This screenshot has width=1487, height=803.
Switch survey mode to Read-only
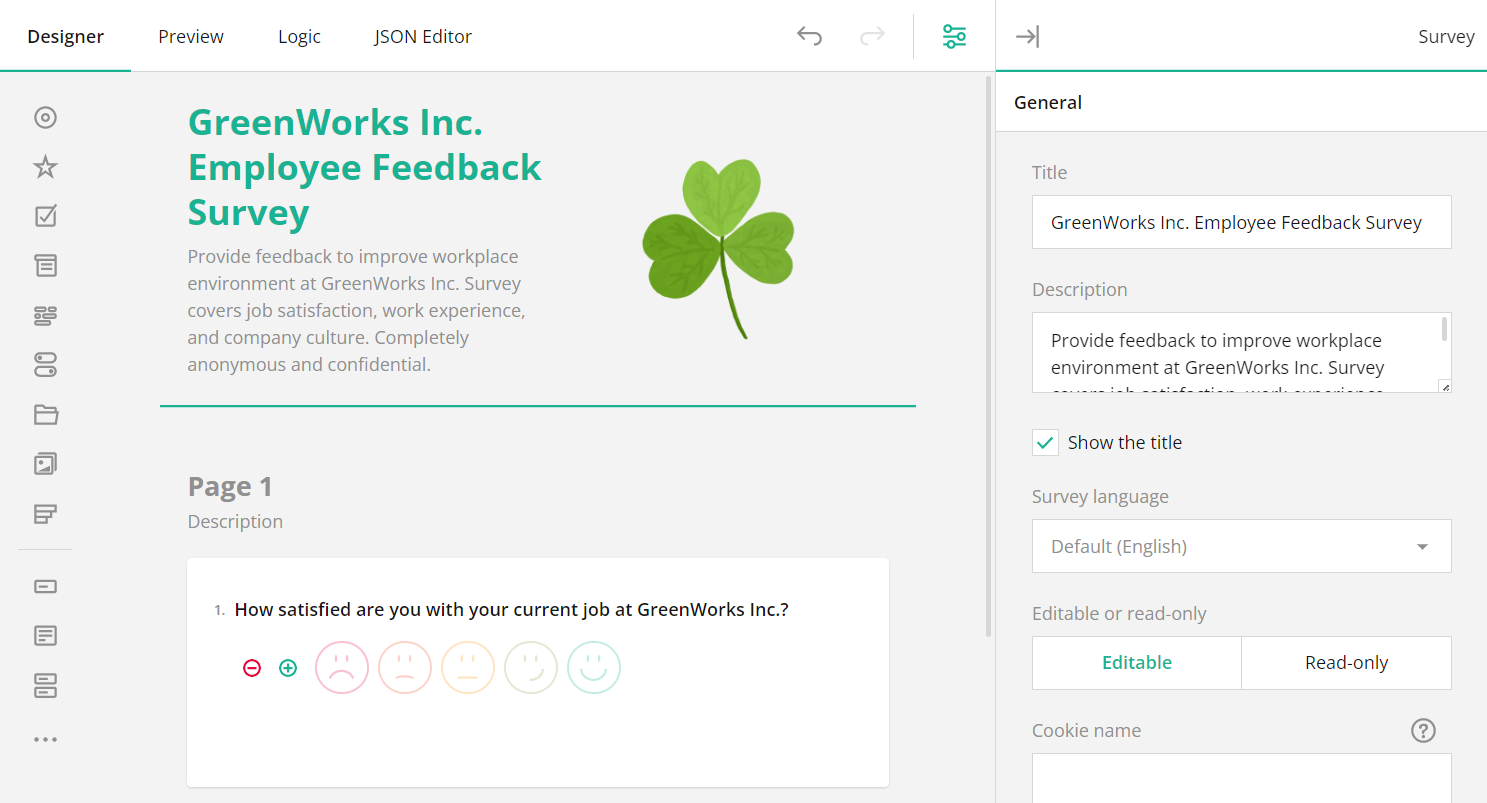(1346, 662)
